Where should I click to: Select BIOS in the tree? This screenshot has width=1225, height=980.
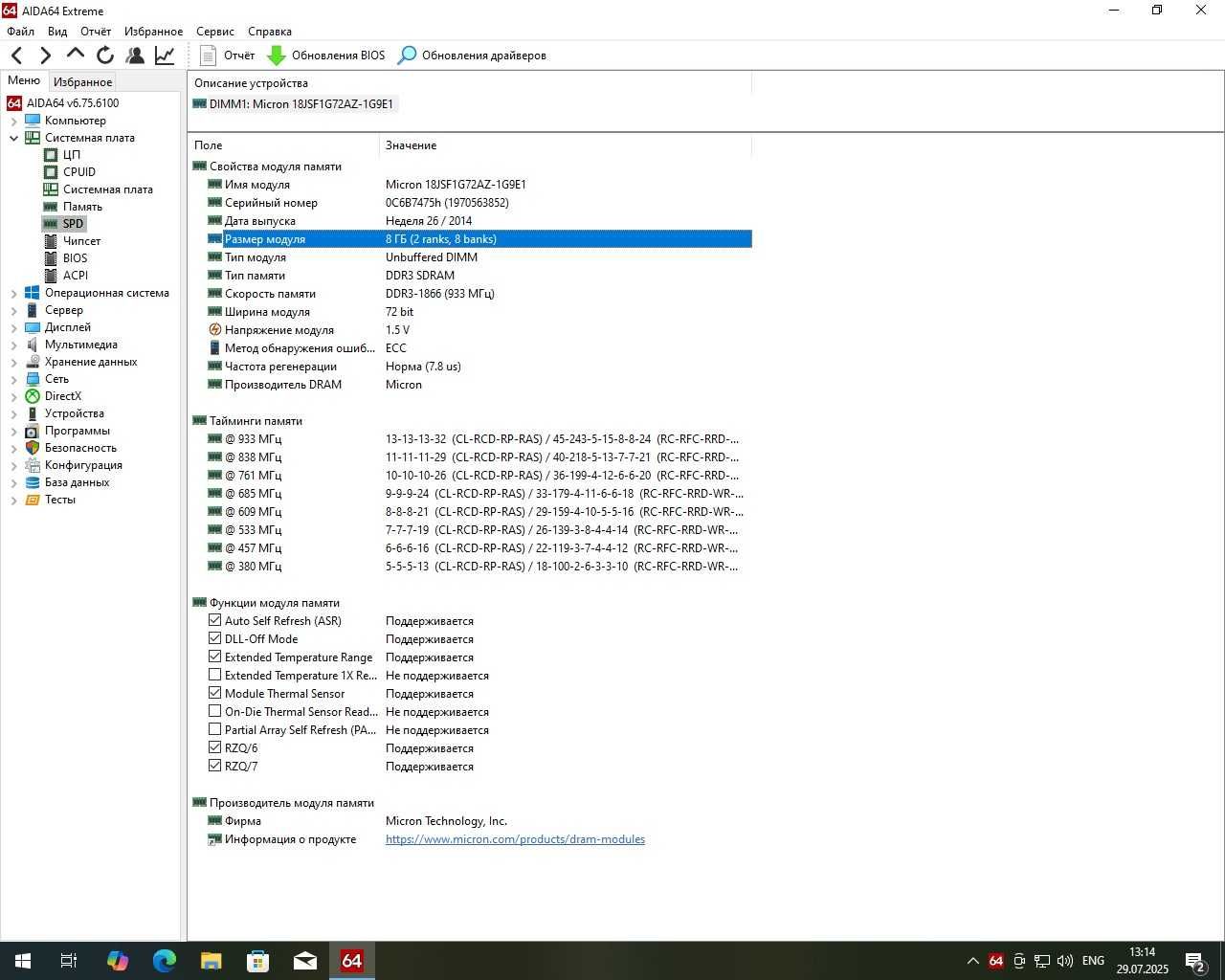tap(75, 258)
